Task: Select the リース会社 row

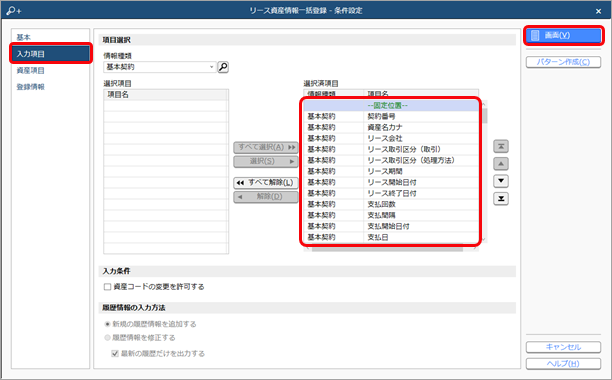Action: click(x=391, y=138)
